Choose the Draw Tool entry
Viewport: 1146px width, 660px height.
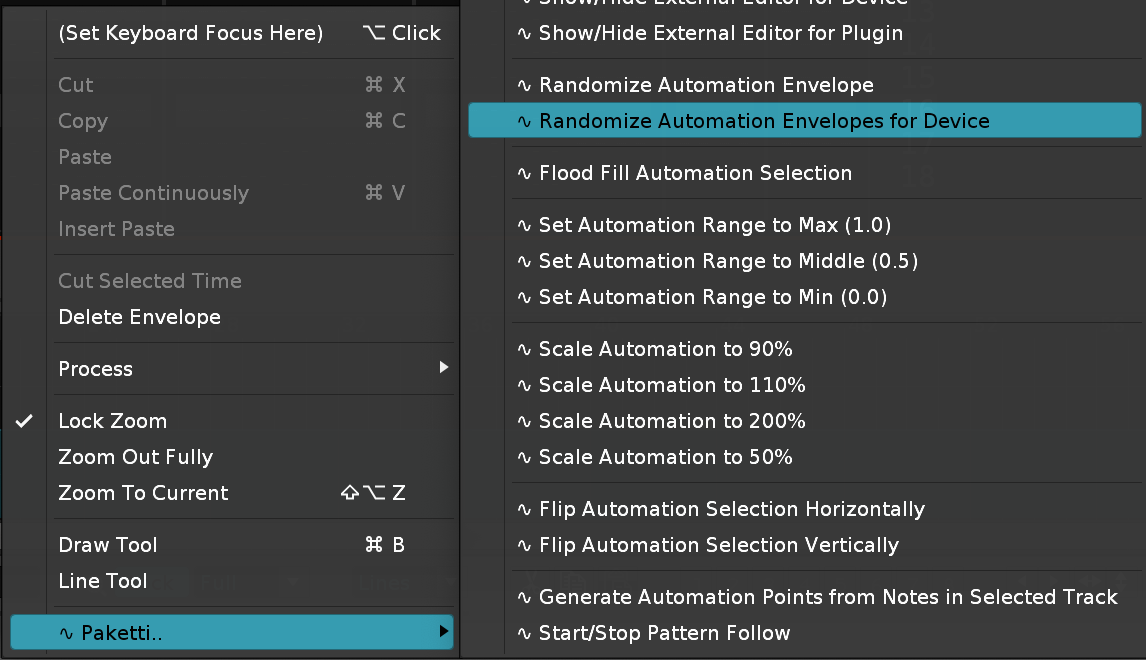(x=108, y=545)
